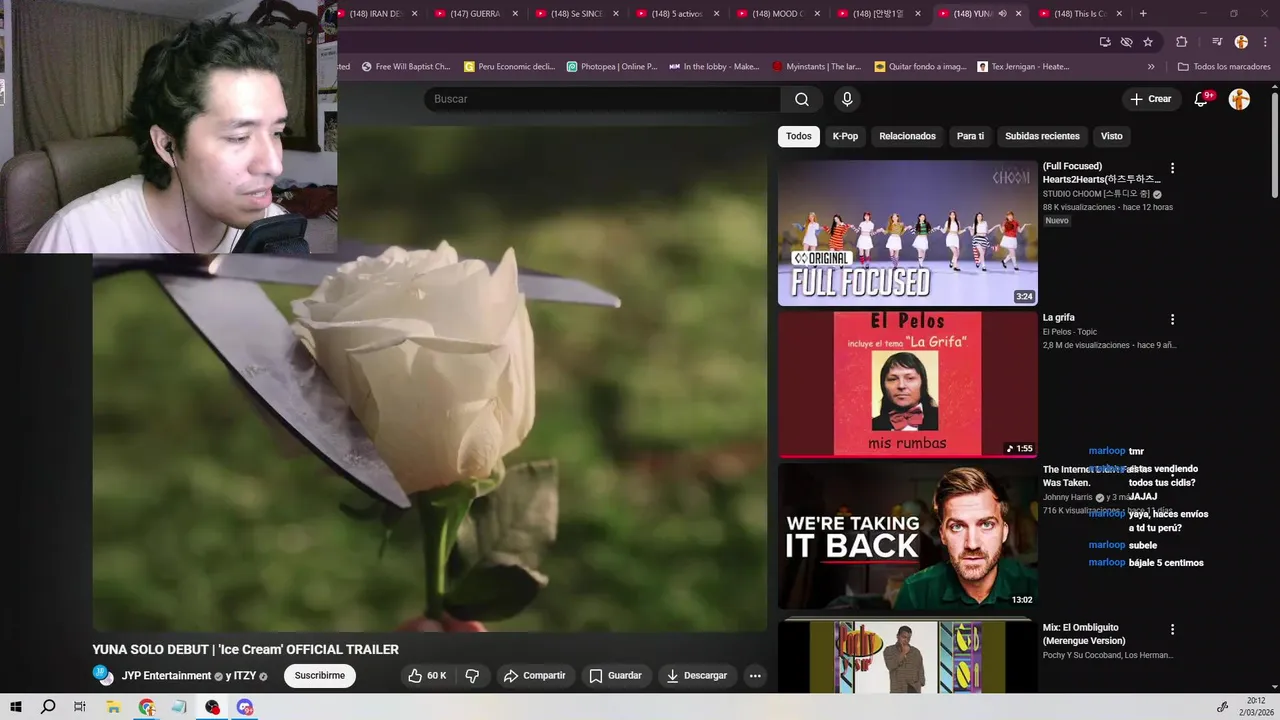
Task: Open Task View on the taskbar
Action: point(80,707)
